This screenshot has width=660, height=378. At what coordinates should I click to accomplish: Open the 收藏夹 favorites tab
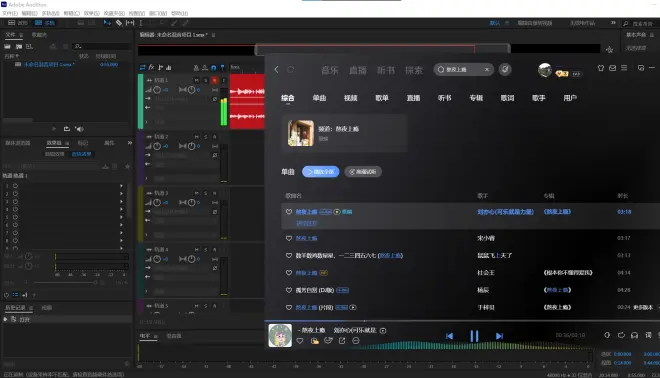(x=39, y=35)
